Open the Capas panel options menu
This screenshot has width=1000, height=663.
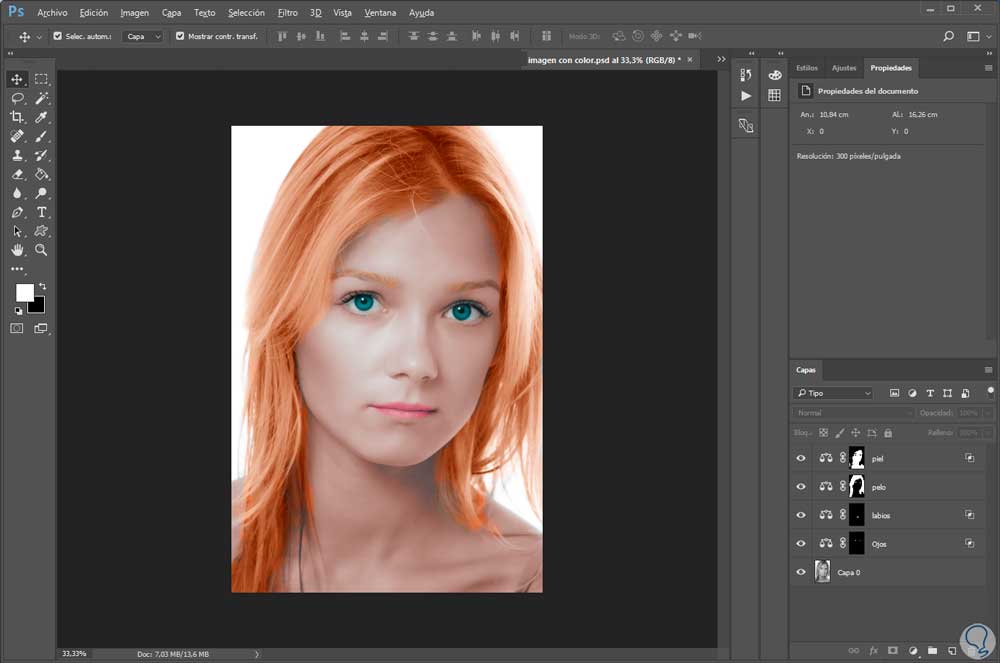pos(989,370)
